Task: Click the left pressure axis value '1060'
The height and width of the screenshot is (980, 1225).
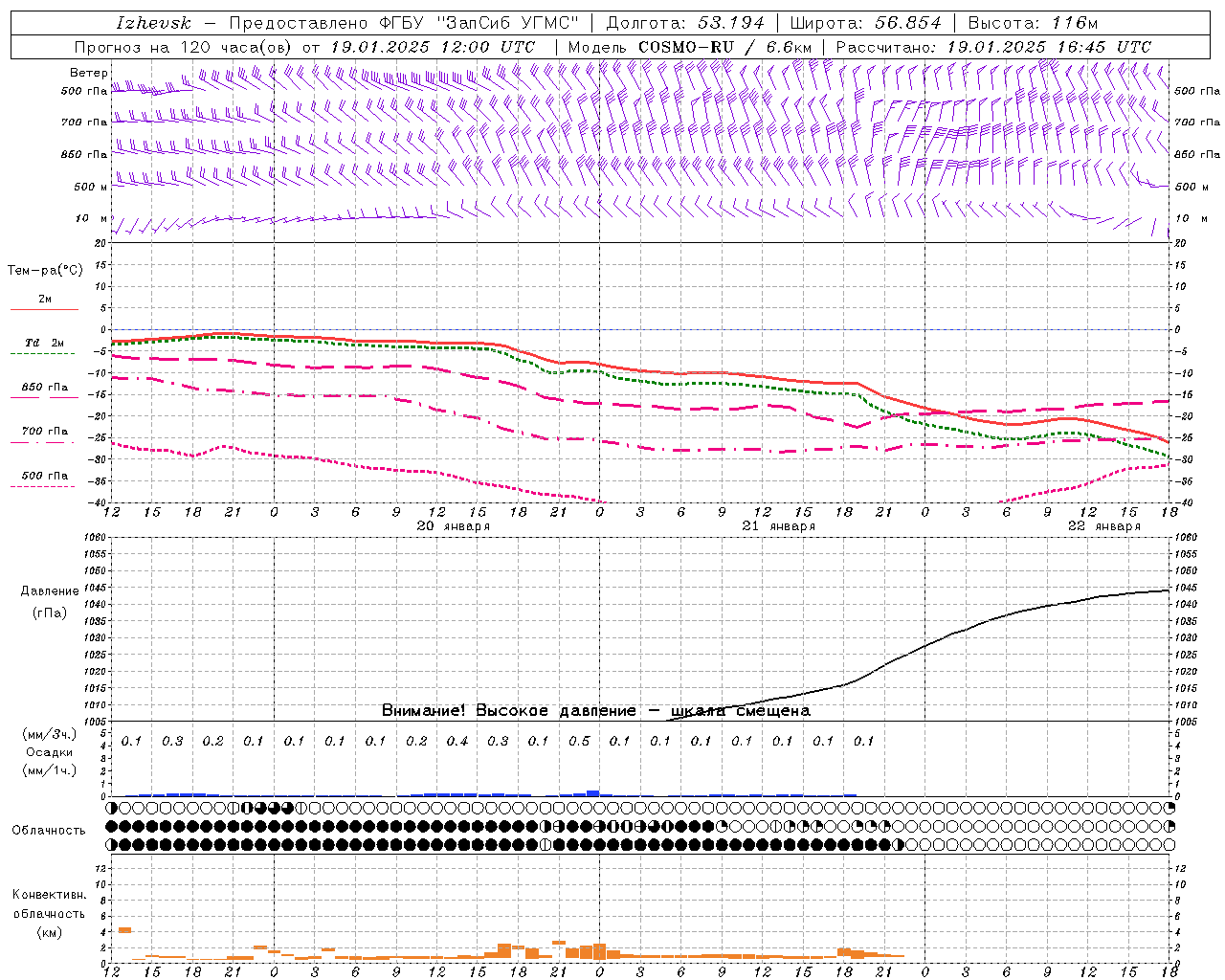Action: [97, 538]
